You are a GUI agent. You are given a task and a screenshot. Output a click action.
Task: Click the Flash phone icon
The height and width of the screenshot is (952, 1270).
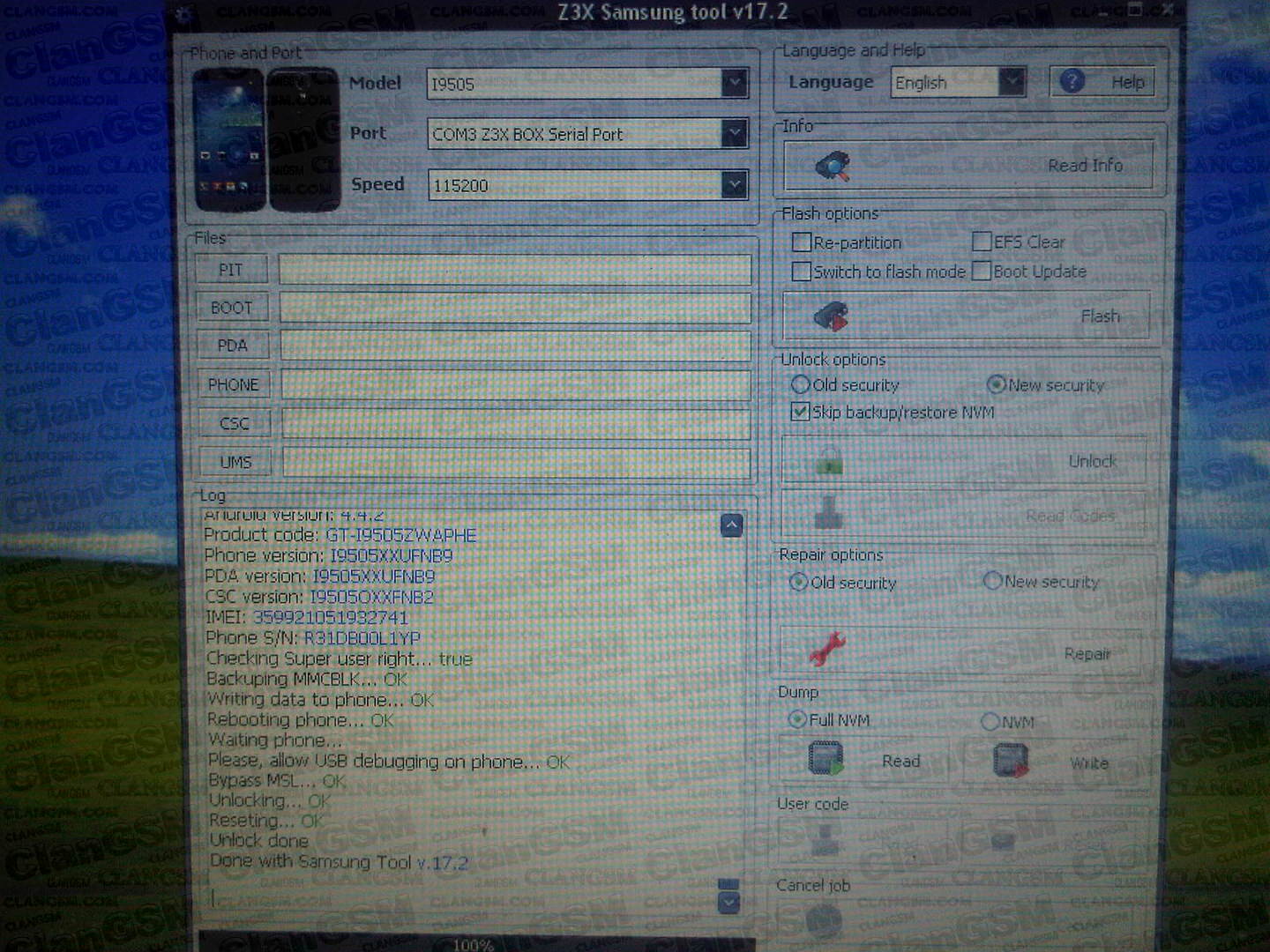pos(830,316)
